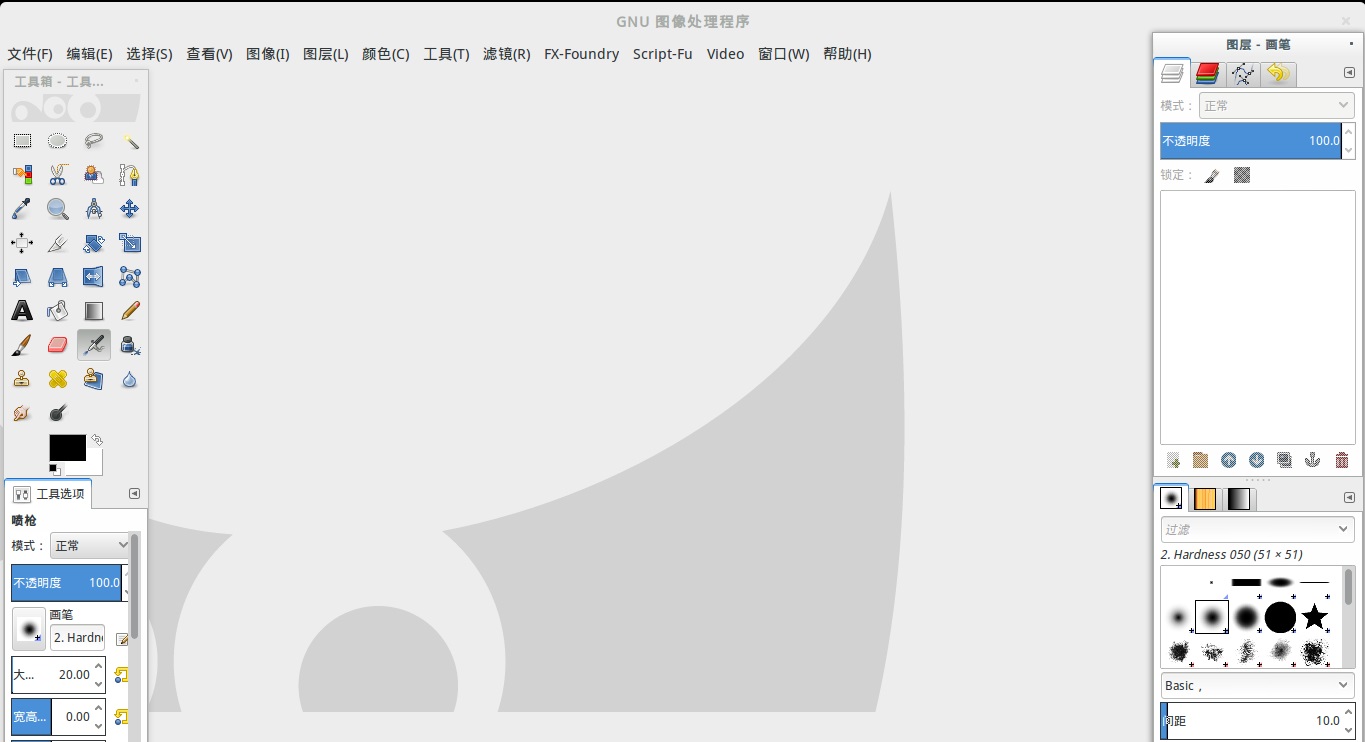The height and width of the screenshot is (742, 1365).
Task: Anchor the floating layer button
Action: point(1313,460)
